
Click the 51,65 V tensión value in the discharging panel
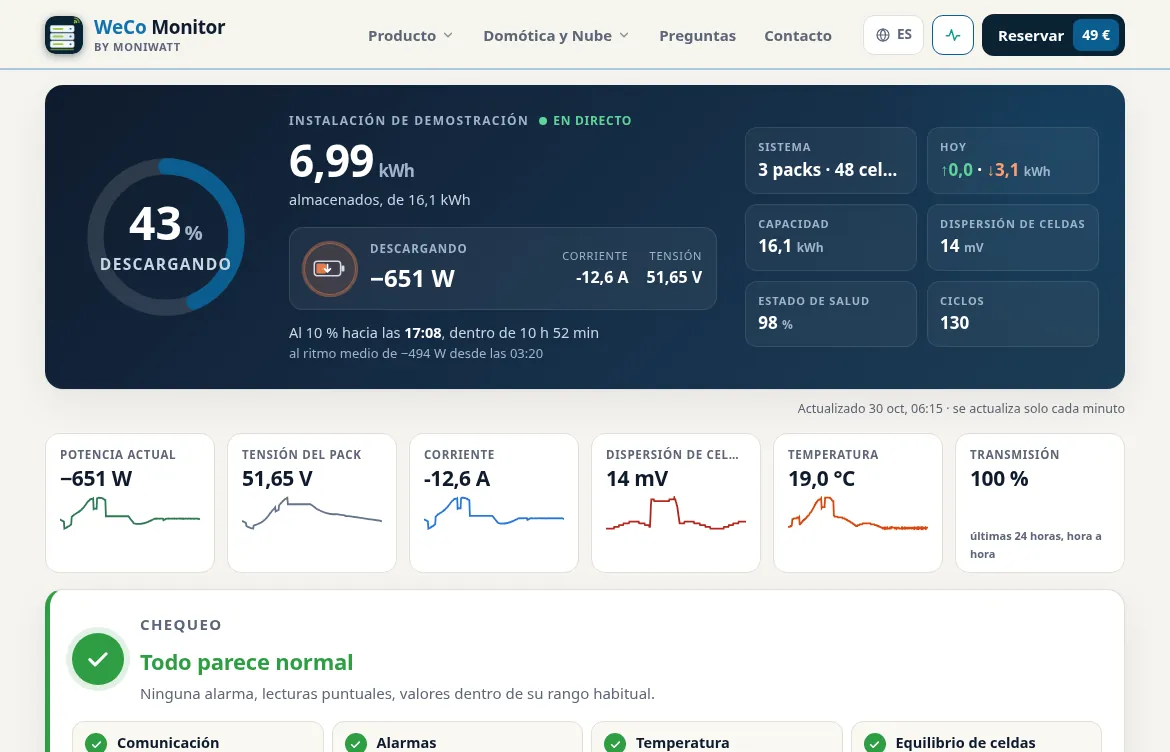coord(674,278)
